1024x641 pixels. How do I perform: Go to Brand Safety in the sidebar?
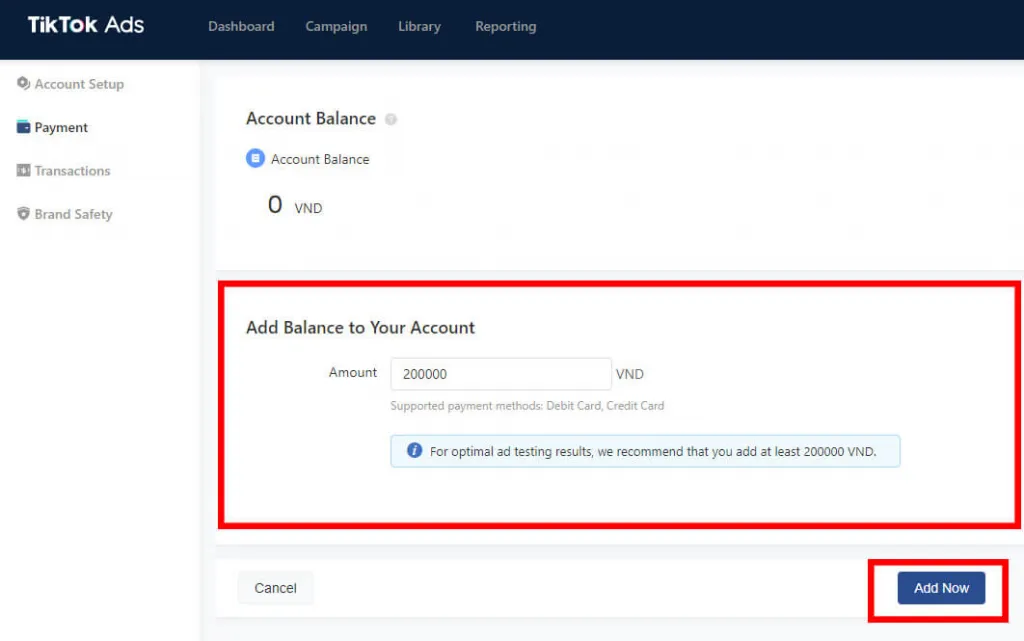(73, 214)
